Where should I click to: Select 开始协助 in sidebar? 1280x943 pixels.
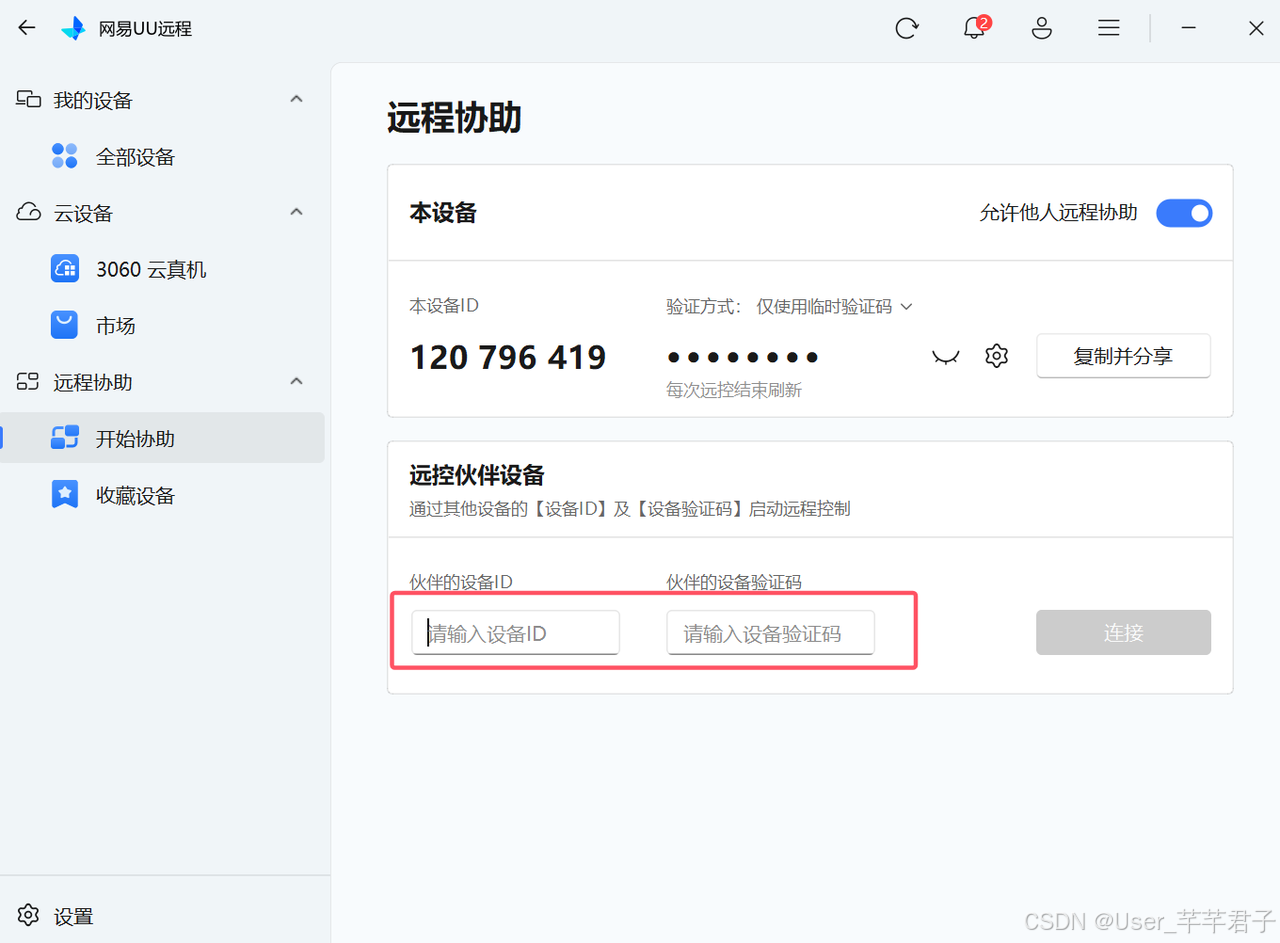point(163,438)
